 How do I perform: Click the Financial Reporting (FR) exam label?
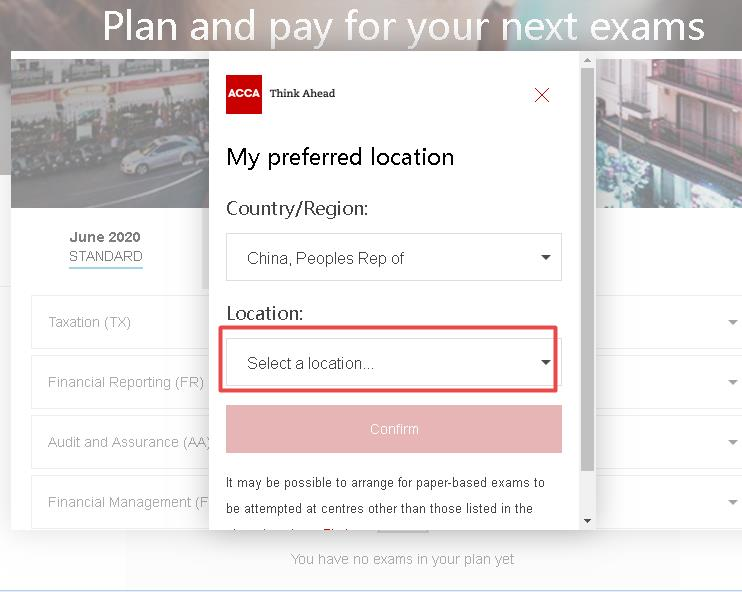(126, 382)
